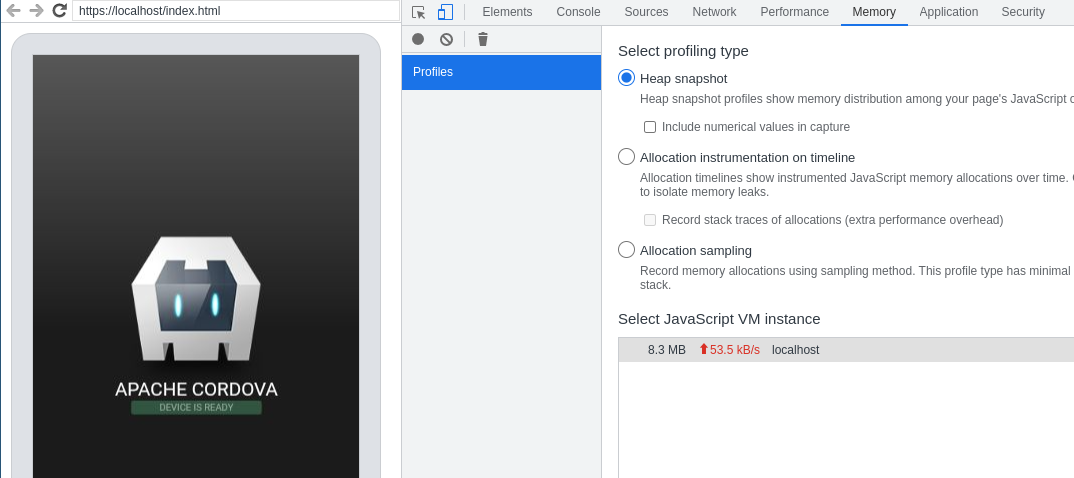Click the DEVICE IS READY status label
This screenshot has width=1074, height=478.
(x=196, y=407)
